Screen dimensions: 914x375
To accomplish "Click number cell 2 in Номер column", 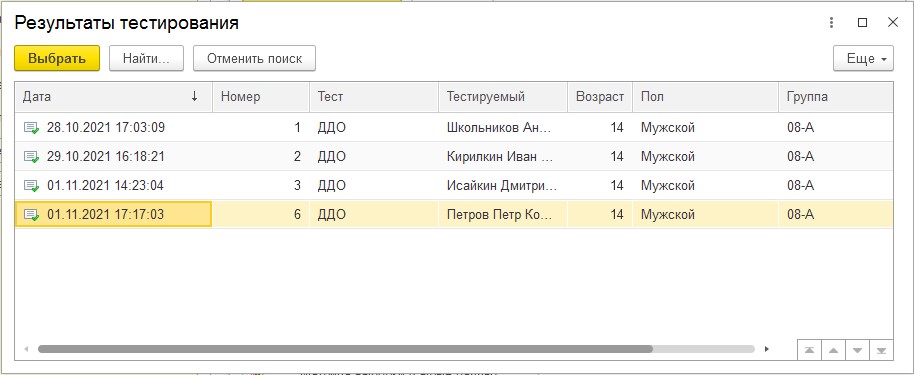I will (261, 157).
